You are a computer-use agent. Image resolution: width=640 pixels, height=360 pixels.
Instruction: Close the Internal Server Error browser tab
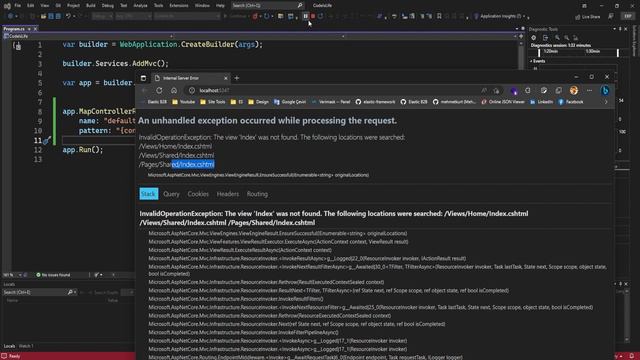(x=226, y=78)
